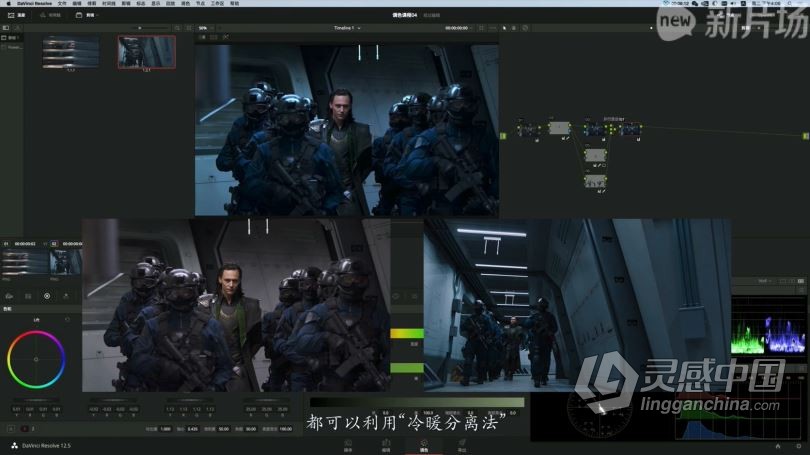Image resolution: width=810 pixels, height=455 pixels.
Task: Toggle the 时间线 panel button in top toolbar
Action: [50, 15]
